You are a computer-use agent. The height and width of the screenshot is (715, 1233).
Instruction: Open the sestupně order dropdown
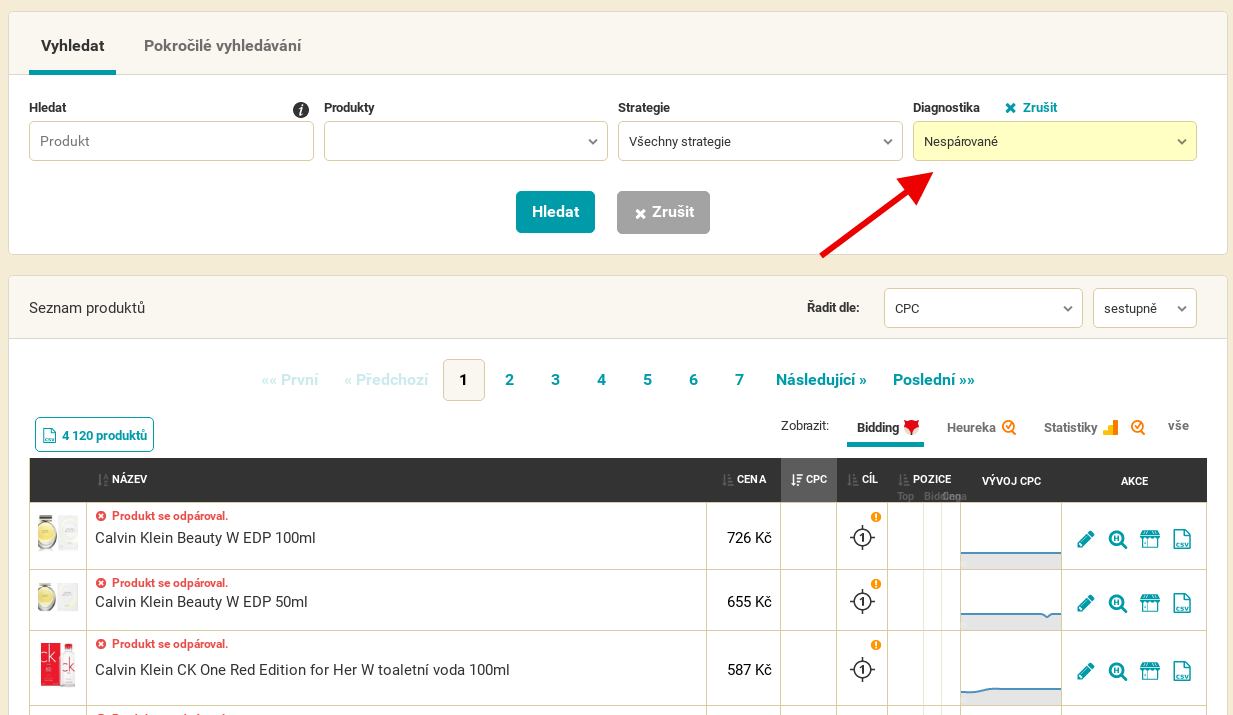[1145, 308]
